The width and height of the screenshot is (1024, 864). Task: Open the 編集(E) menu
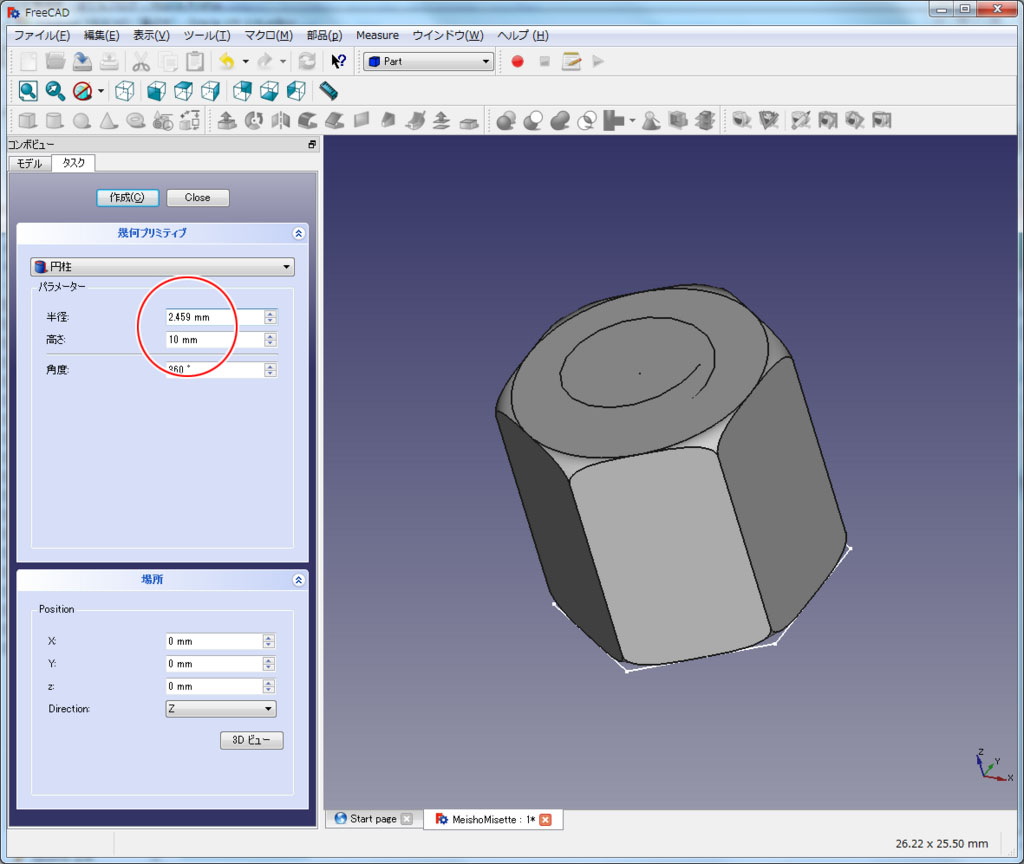pos(101,35)
